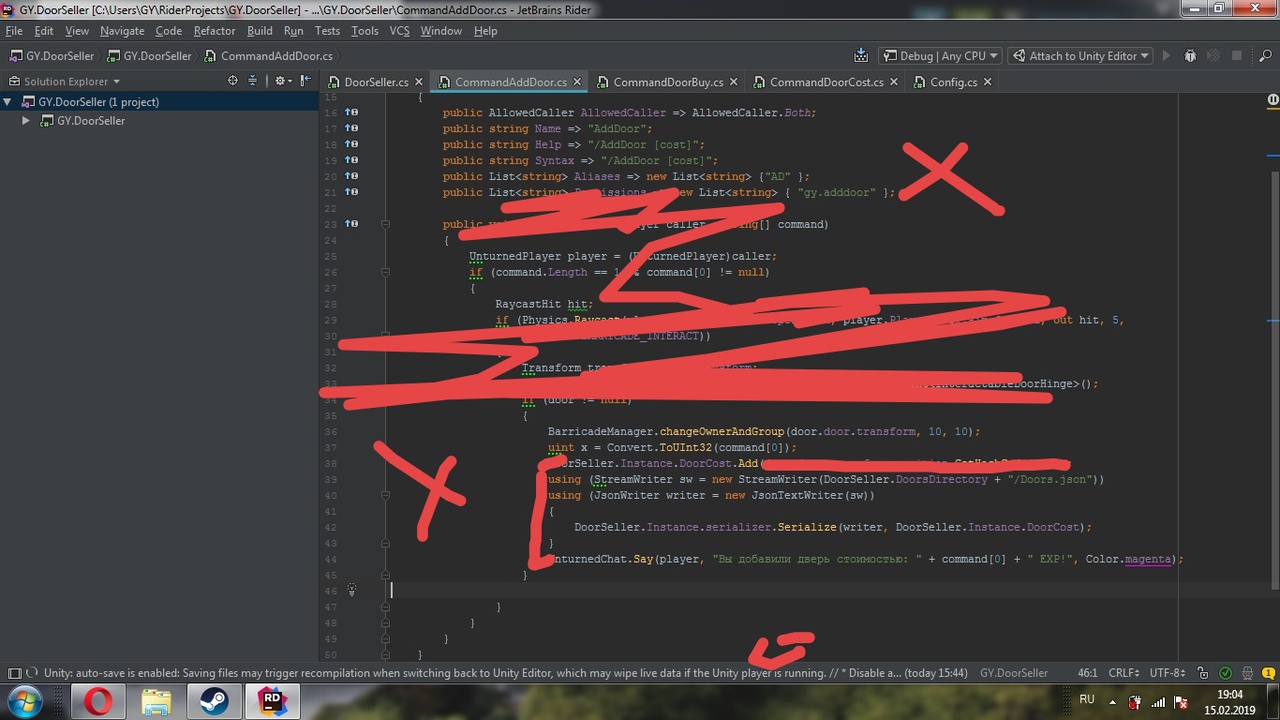Click the Run (play) toolbar button
Screen dimensions: 1280x720
click(1166, 56)
